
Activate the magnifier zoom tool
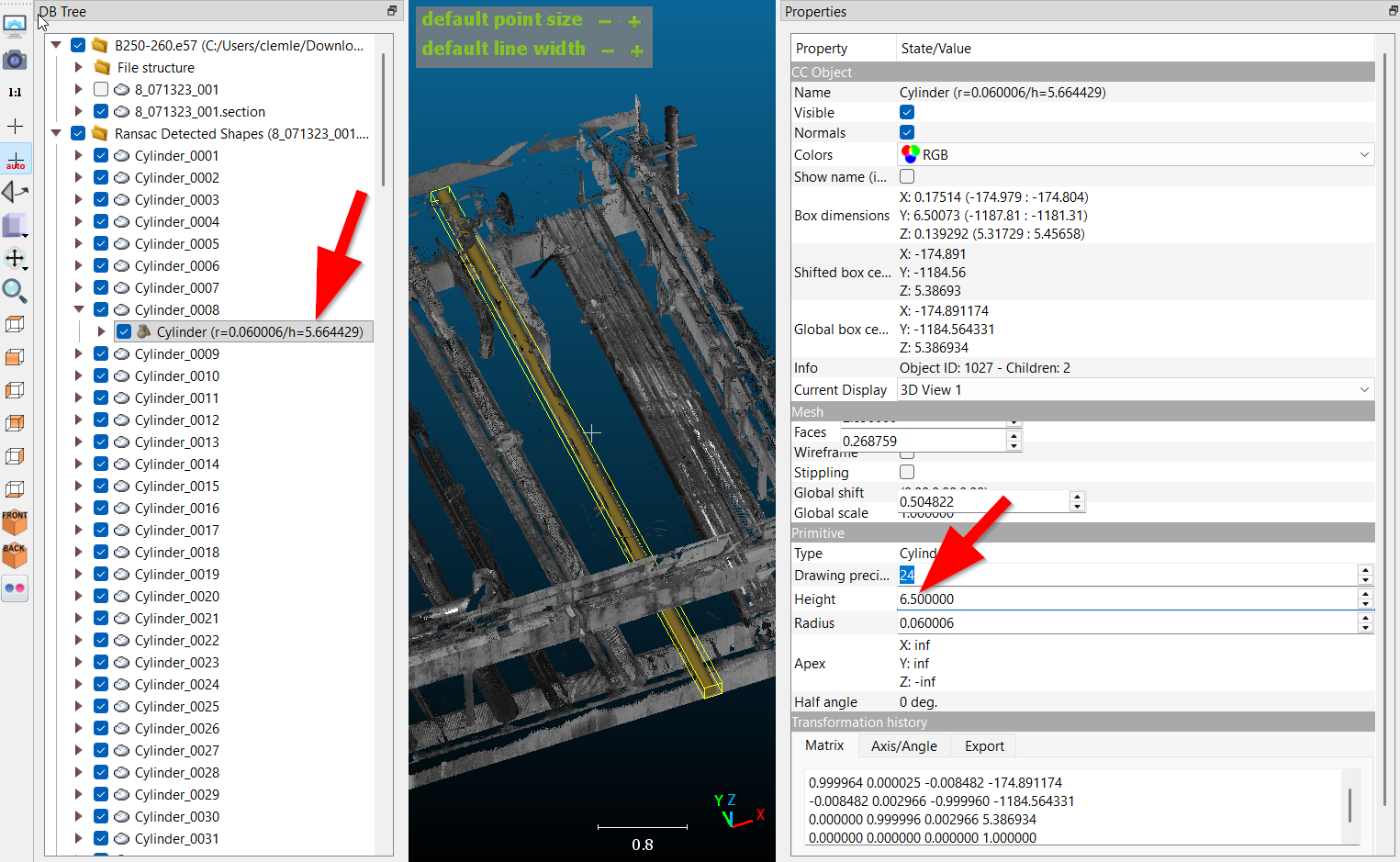[15, 291]
